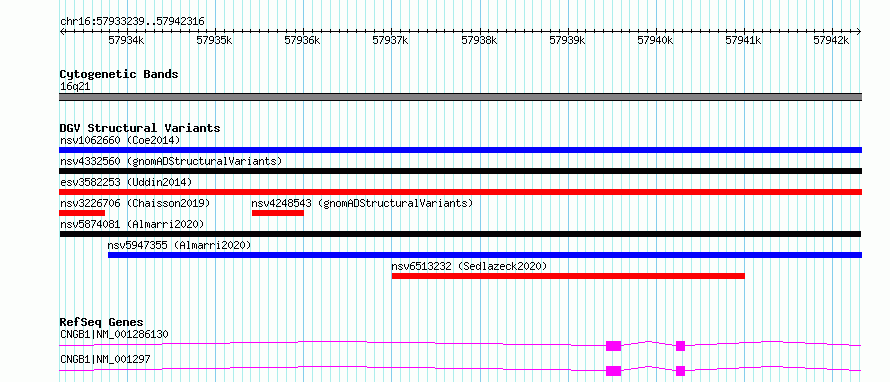Open the nsv4248543 (gnomADStructuralVariants) label
This screenshot has height=382, width=890.
362,203
